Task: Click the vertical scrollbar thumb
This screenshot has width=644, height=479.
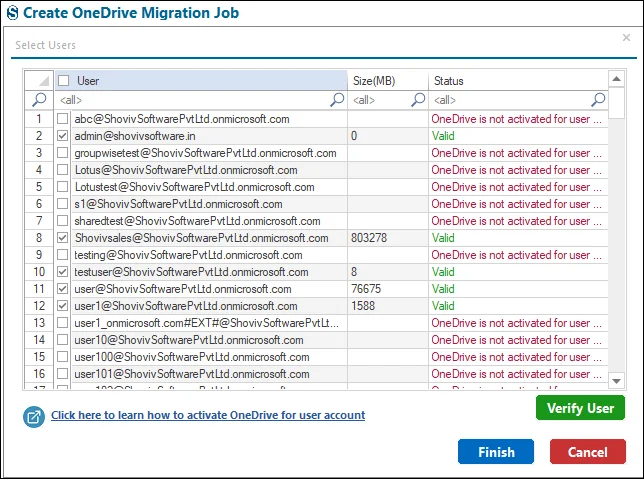Action: 616,103
